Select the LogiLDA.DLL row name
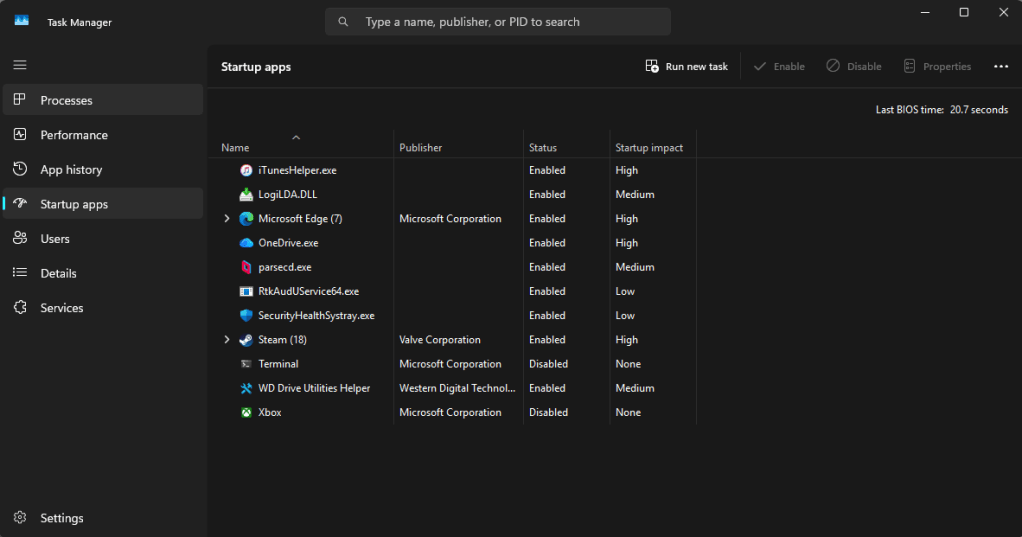 pyautogui.click(x=287, y=194)
